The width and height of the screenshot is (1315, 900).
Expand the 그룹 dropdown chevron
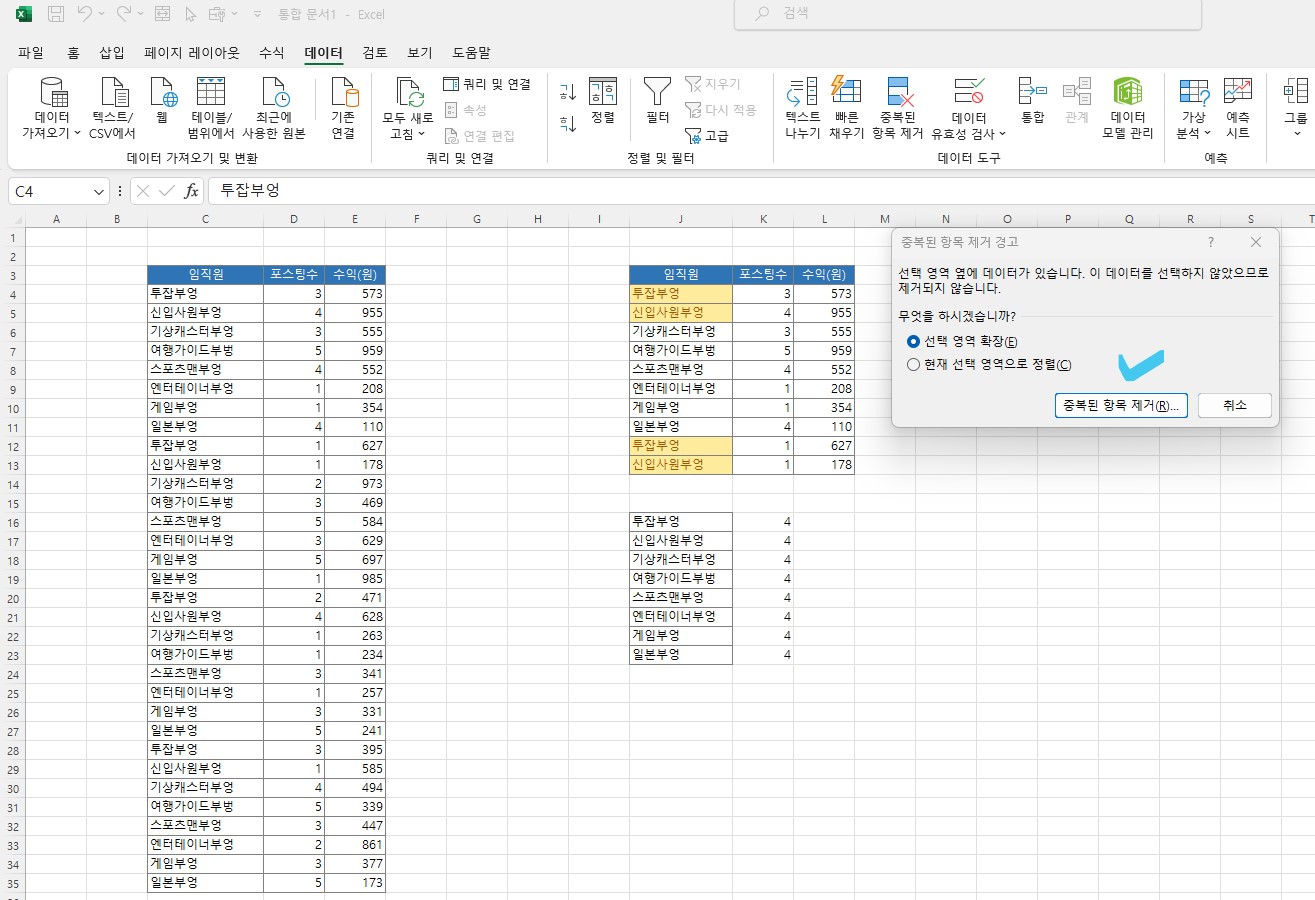[x=1296, y=132]
